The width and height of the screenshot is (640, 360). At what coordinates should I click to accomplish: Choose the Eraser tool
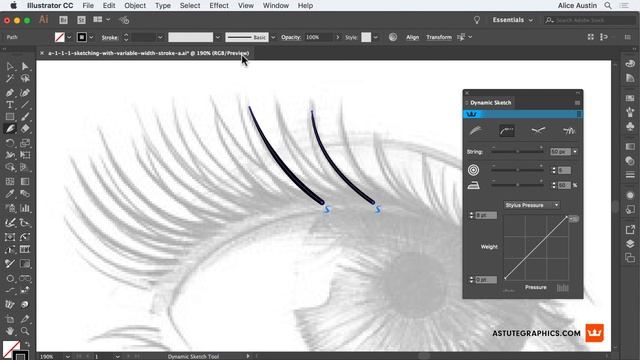pos(25,129)
